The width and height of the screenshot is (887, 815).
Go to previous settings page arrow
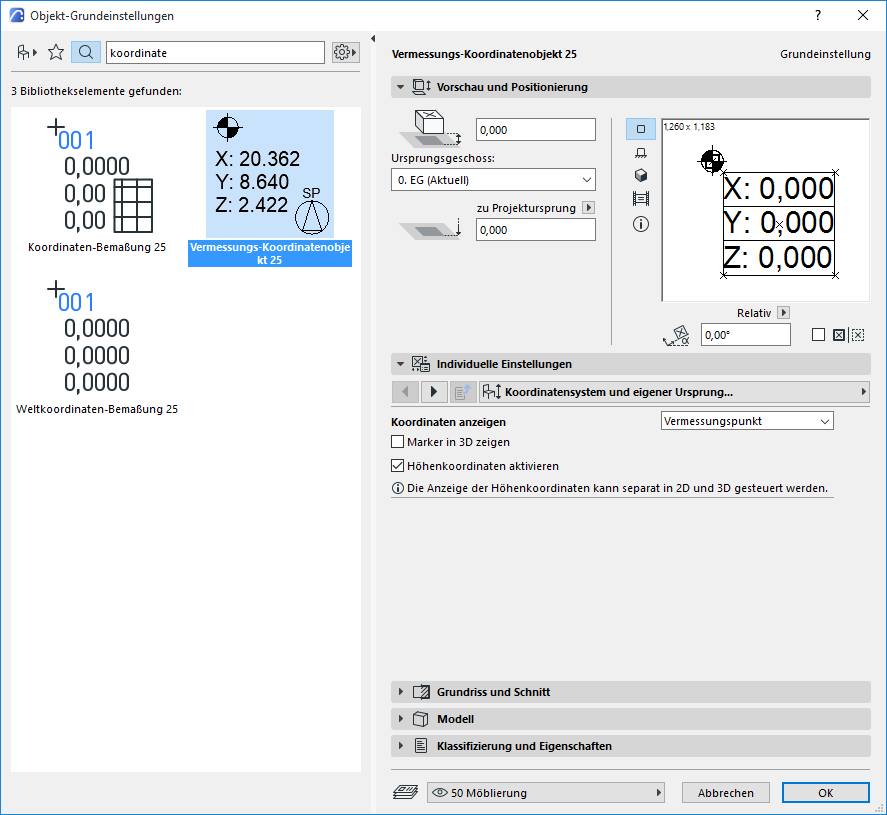(405, 391)
